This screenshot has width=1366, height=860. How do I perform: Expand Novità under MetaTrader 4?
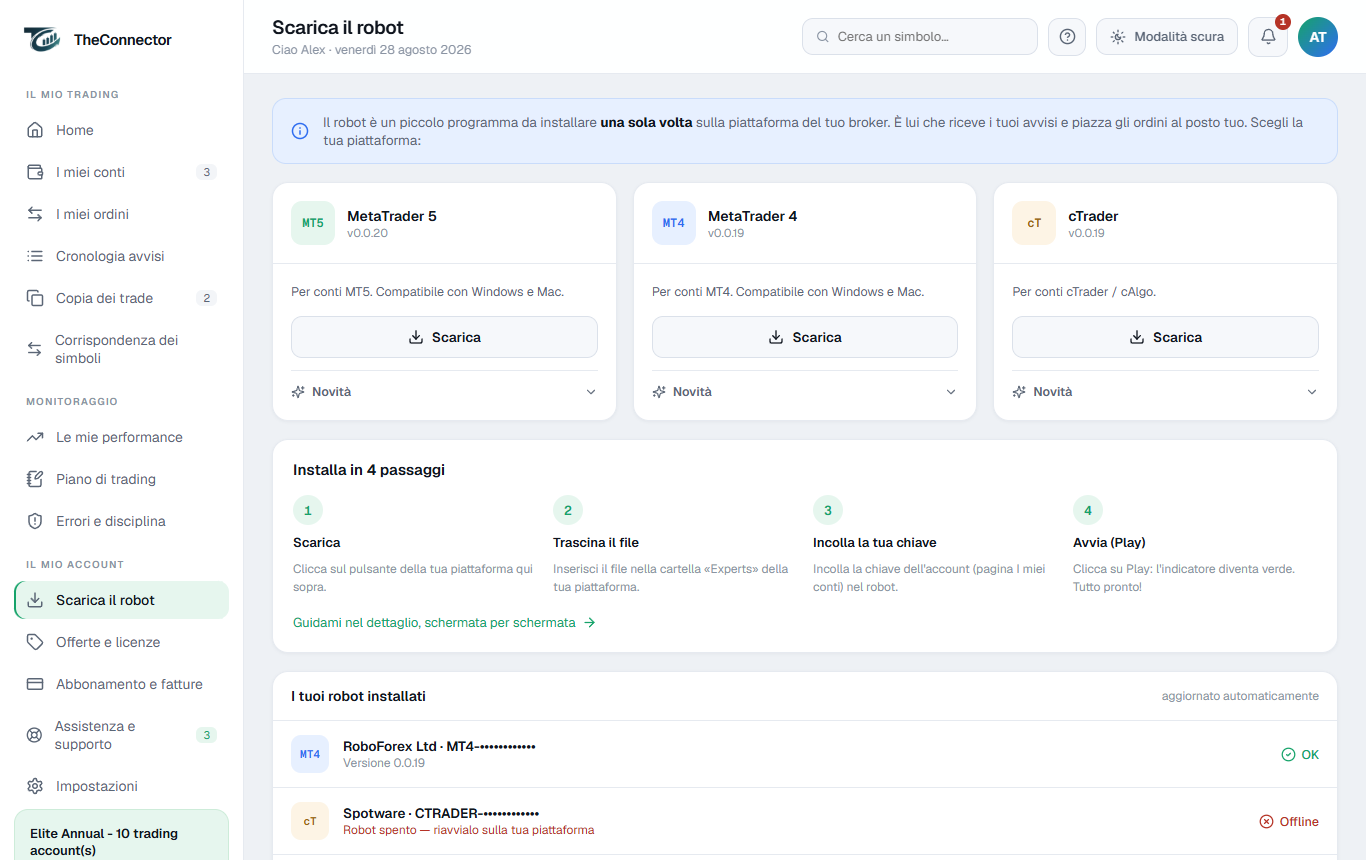[x=805, y=392]
